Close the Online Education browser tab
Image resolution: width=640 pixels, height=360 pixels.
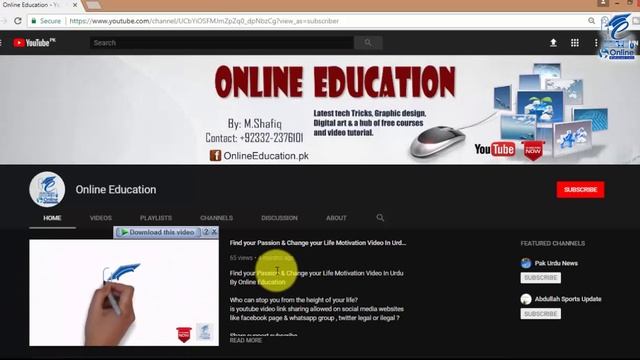(x=75, y=5)
